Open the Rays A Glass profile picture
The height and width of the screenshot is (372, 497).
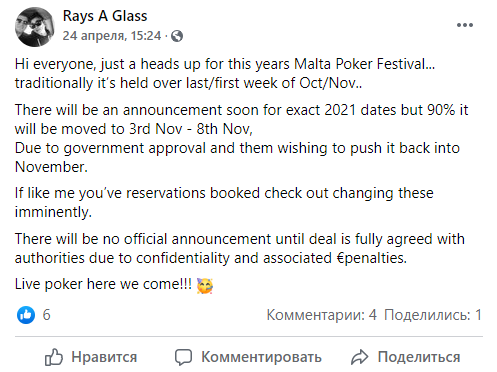point(35,27)
